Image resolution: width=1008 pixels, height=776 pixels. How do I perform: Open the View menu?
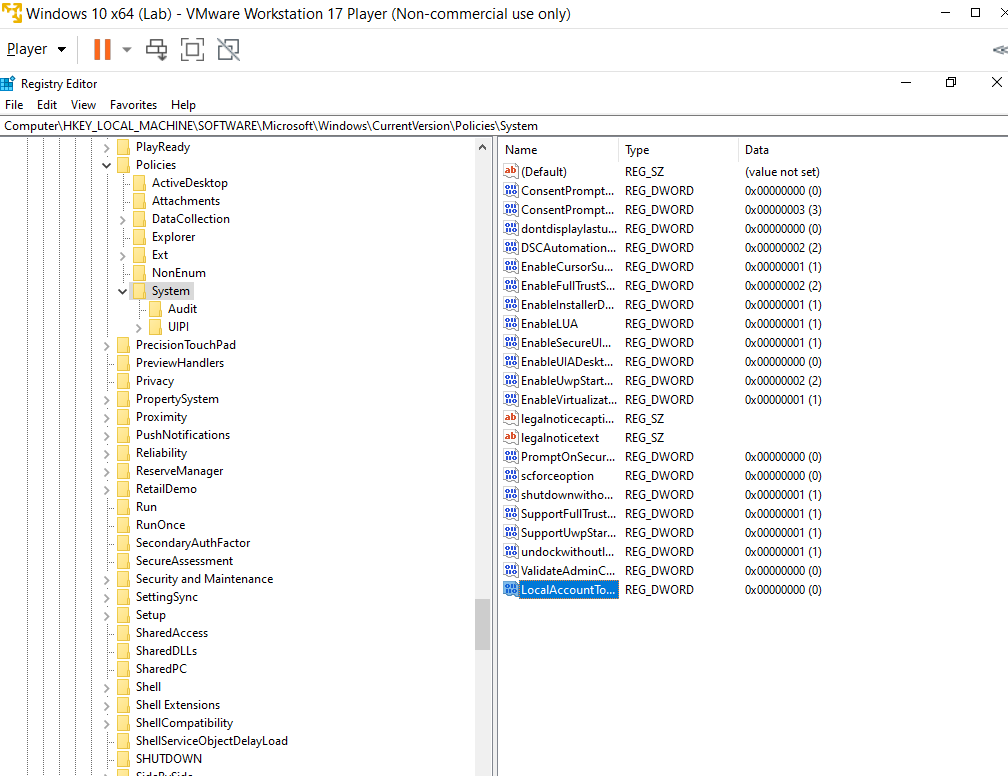click(x=83, y=105)
